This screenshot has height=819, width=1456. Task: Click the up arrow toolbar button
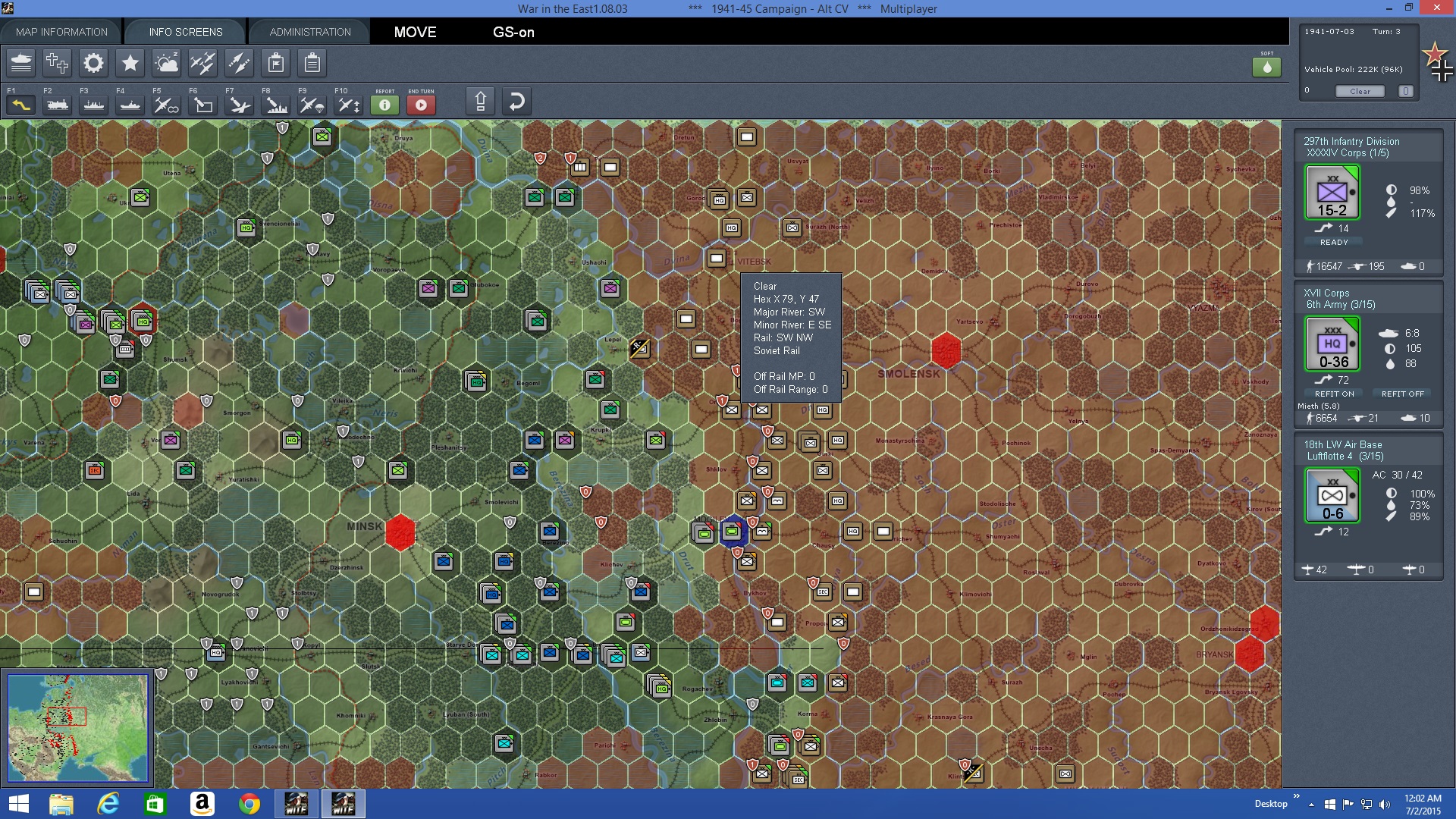pyautogui.click(x=481, y=101)
